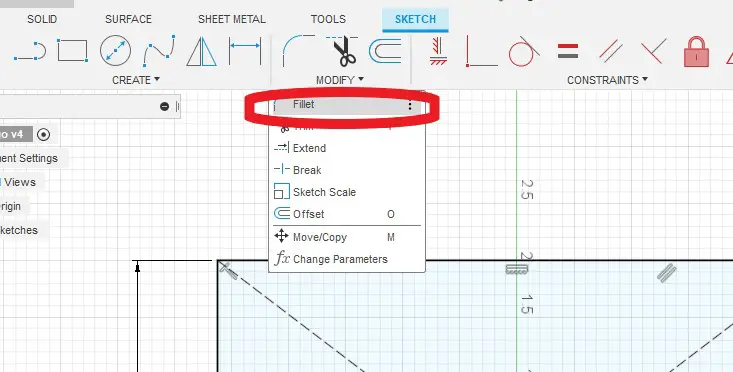
Task: Apply the Horizontal/Vertical constraint icon
Action: click(438, 51)
